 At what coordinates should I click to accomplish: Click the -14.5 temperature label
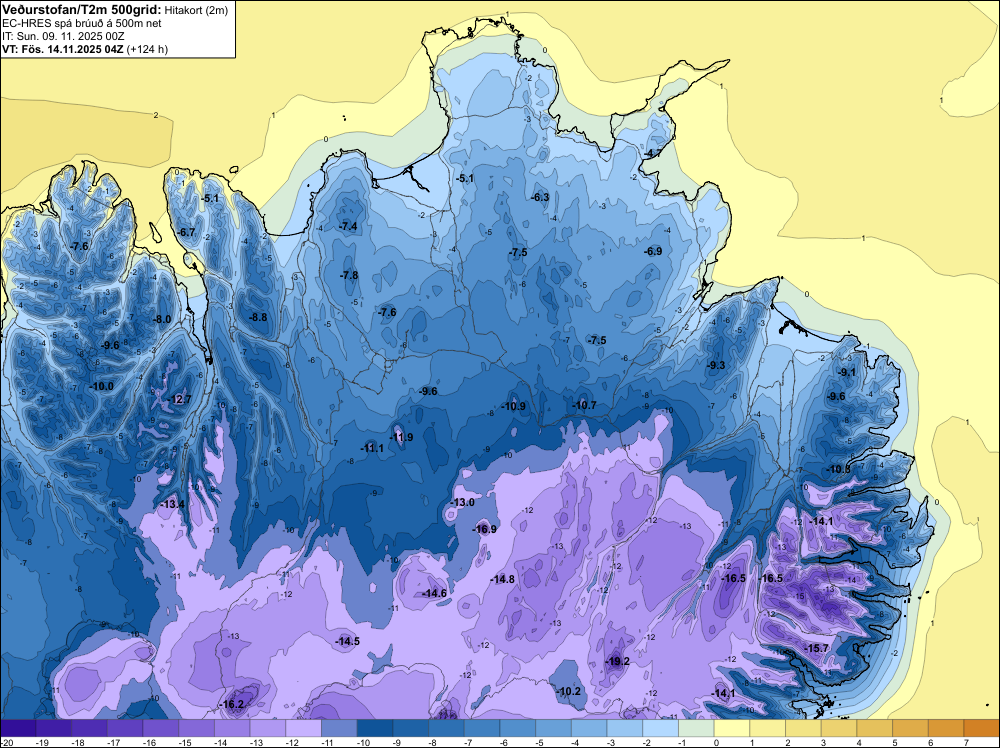[x=348, y=641]
